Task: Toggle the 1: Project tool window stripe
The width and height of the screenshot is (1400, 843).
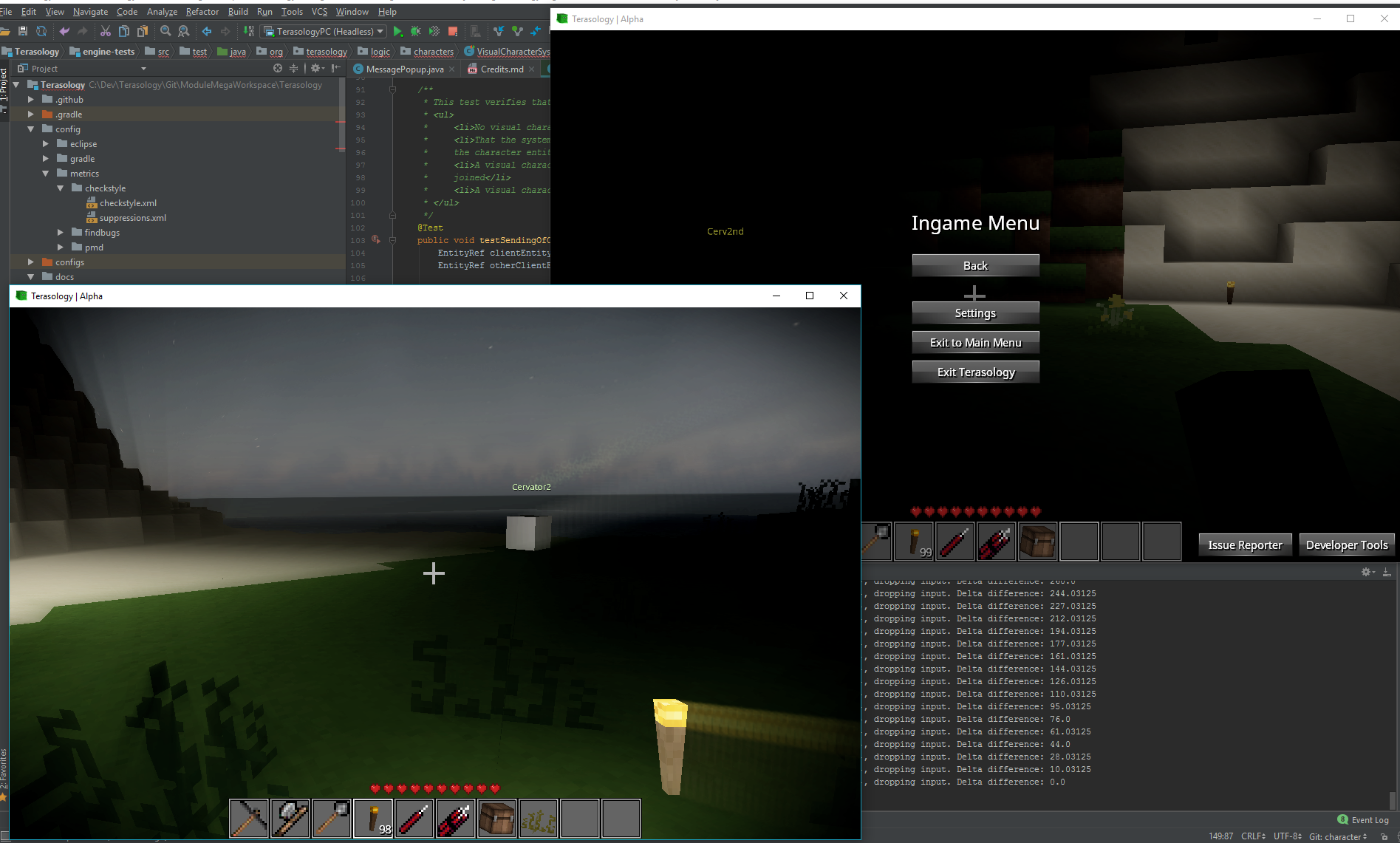Action: [4, 91]
